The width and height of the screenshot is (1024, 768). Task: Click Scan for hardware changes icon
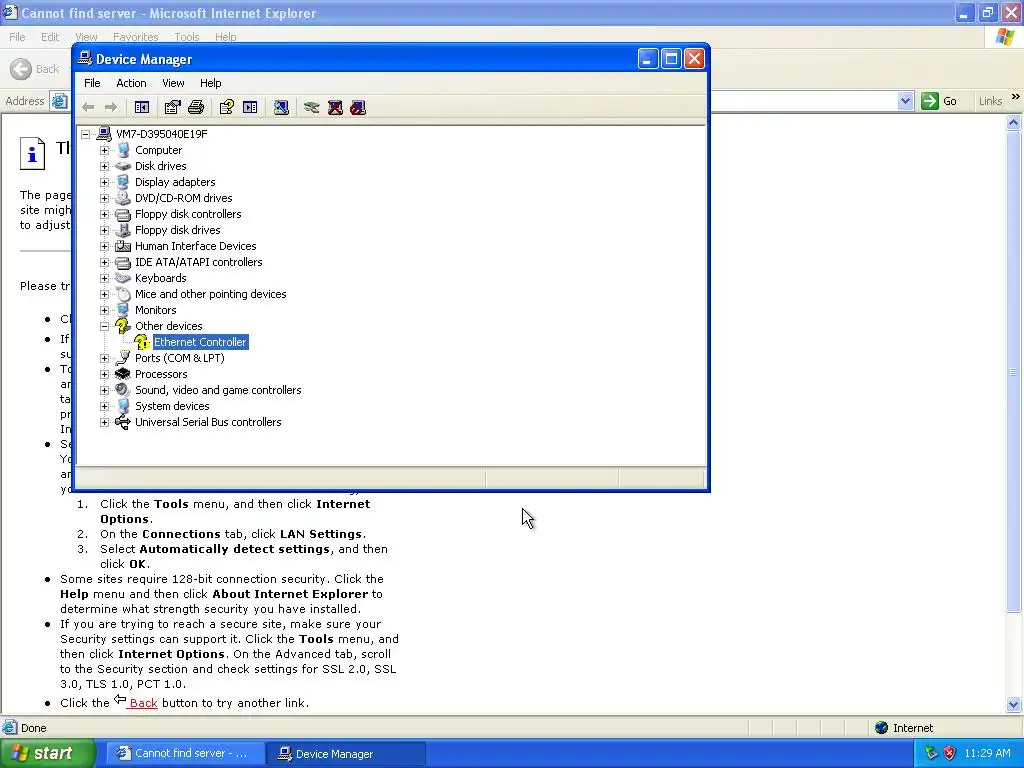pyautogui.click(x=281, y=107)
